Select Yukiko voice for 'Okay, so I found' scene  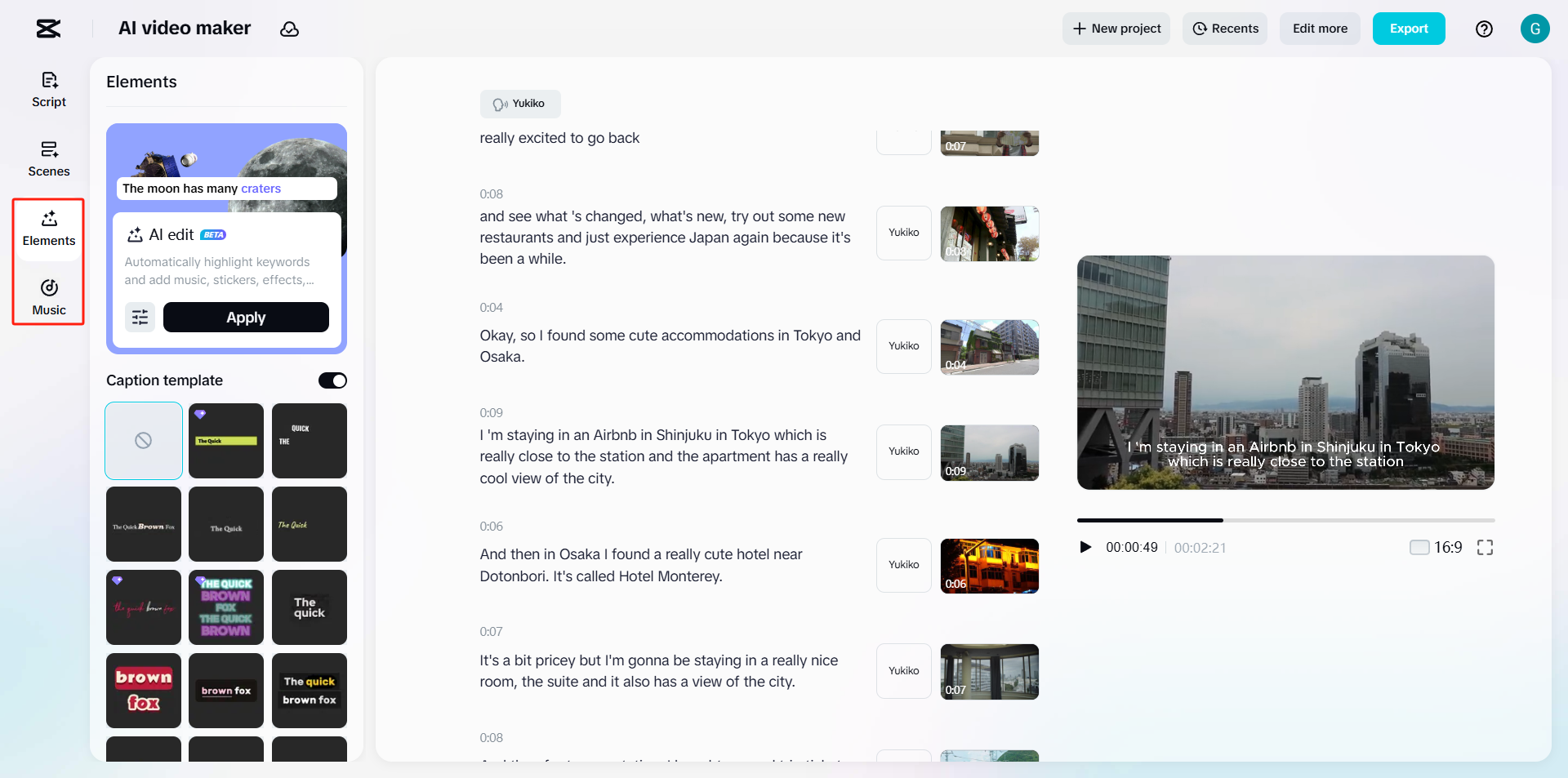coord(904,347)
